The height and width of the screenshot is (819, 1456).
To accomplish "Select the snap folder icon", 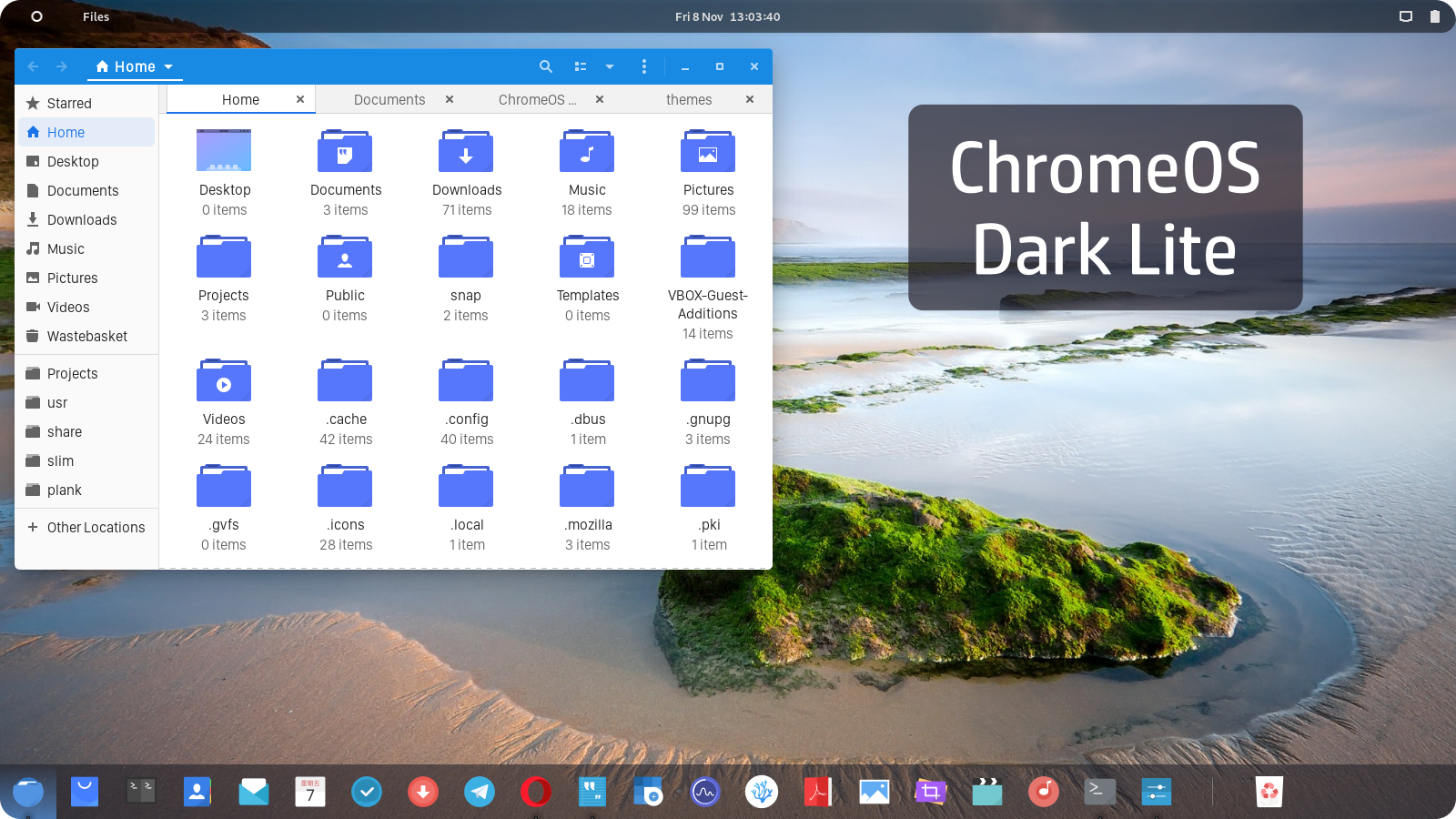I will tap(466, 256).
